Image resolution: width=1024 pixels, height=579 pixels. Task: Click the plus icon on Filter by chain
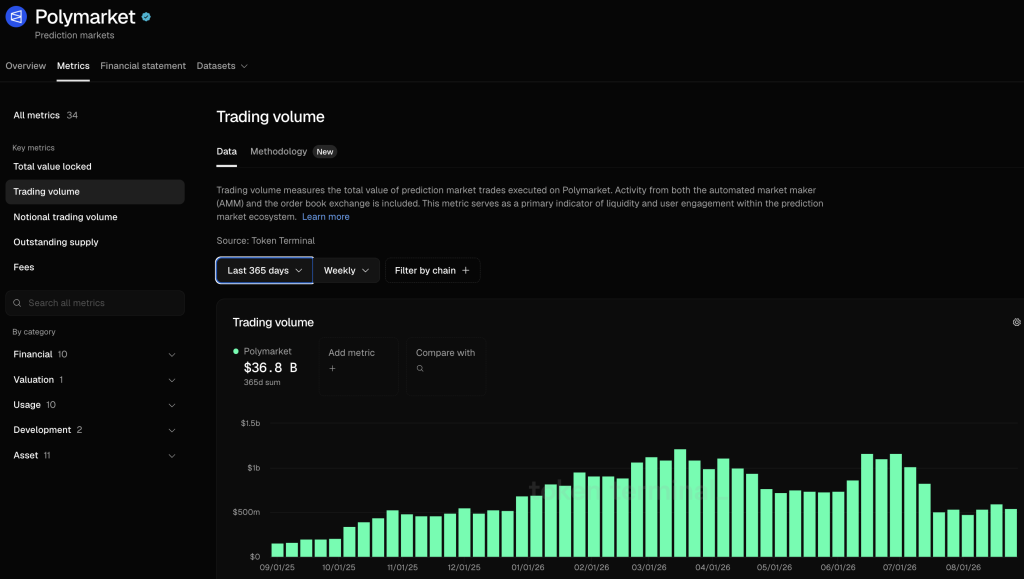[x=466, y=270]
